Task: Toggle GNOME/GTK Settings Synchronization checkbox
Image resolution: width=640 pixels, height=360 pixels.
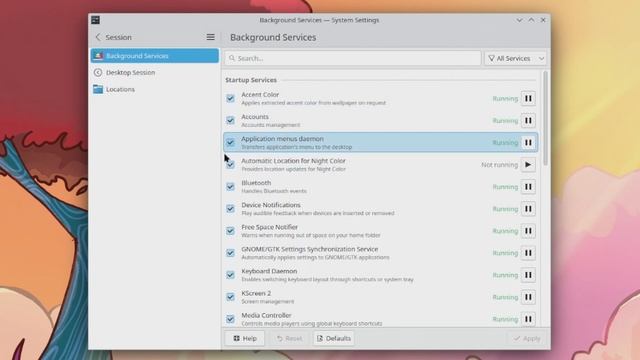Action: click(x=230, y=253)
